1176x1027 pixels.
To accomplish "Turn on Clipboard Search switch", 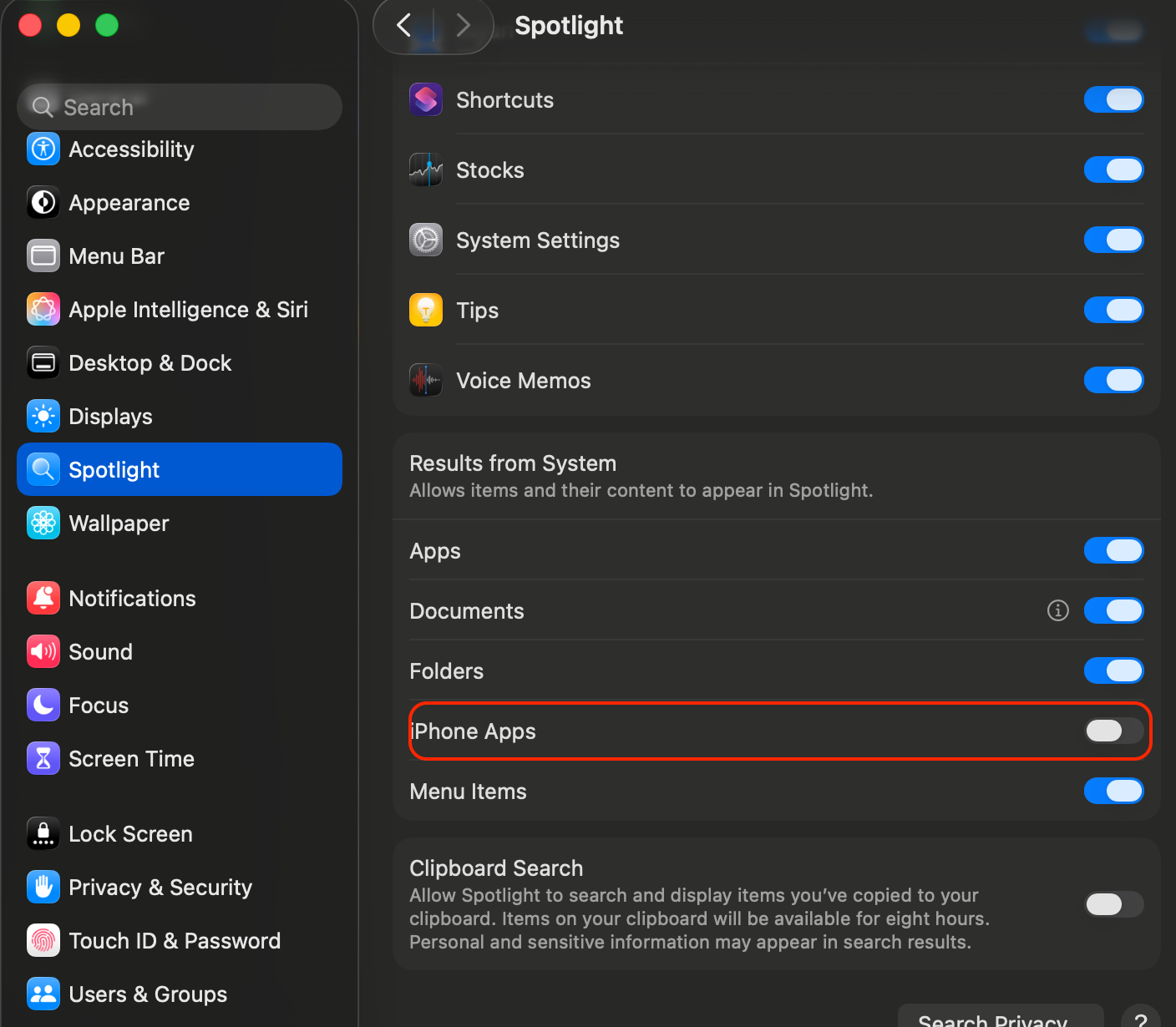I will [1113, 904].
